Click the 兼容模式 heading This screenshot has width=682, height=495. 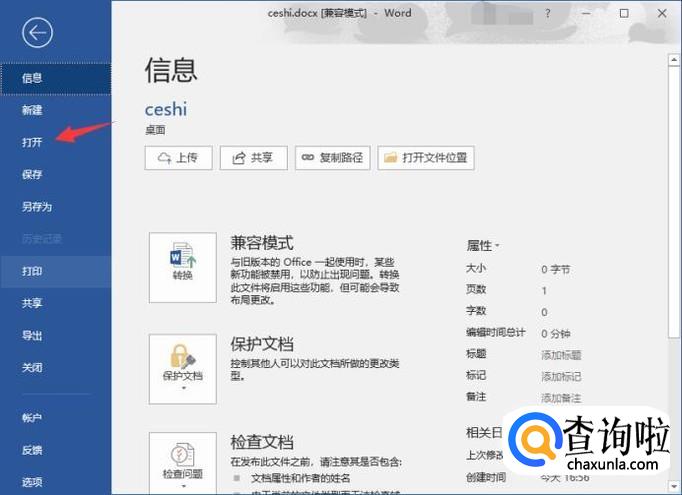[262, 243]
